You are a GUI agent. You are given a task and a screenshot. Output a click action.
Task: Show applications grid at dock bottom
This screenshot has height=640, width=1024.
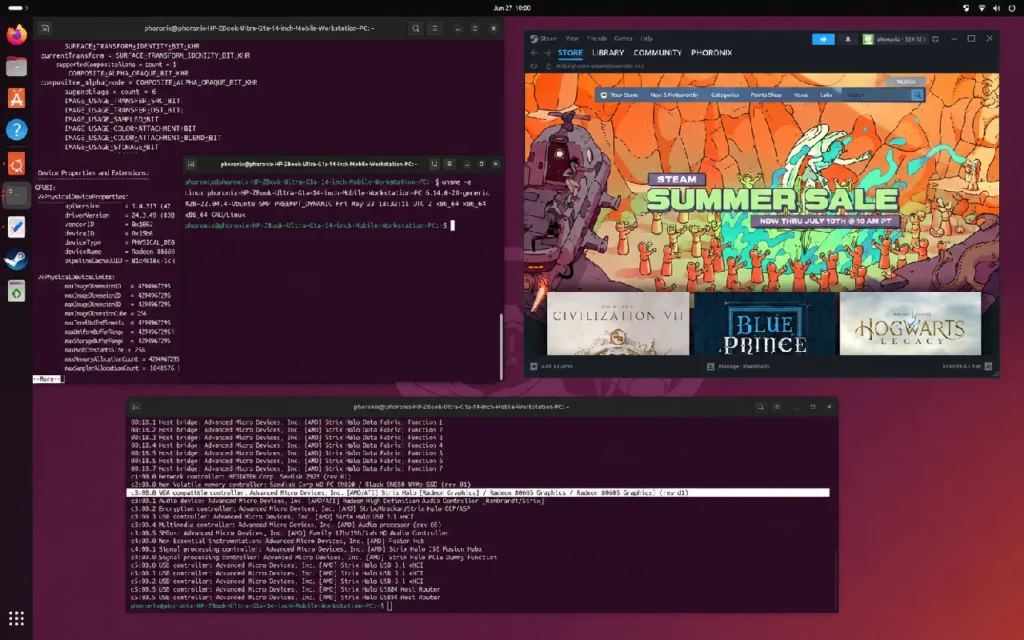[x=16, y=618]
